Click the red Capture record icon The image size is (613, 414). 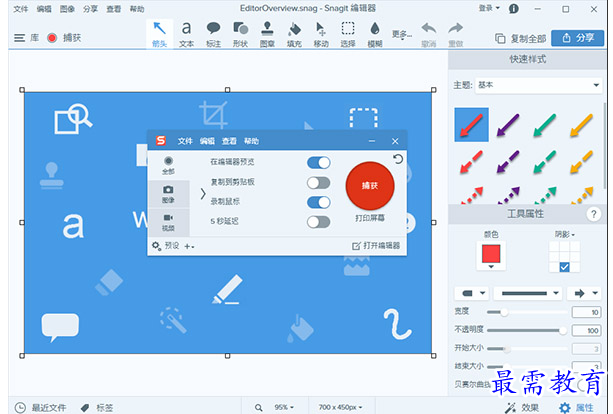tap(52, 38)
